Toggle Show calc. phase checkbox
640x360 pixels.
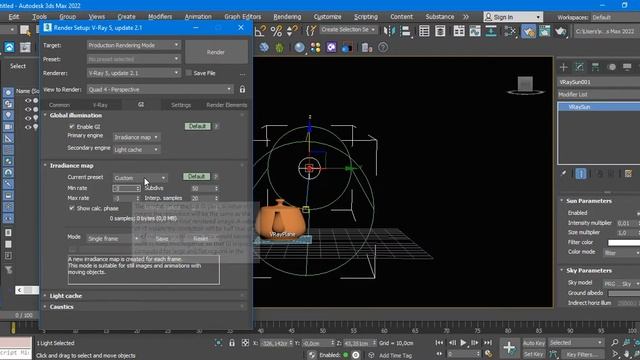(72, 208)
